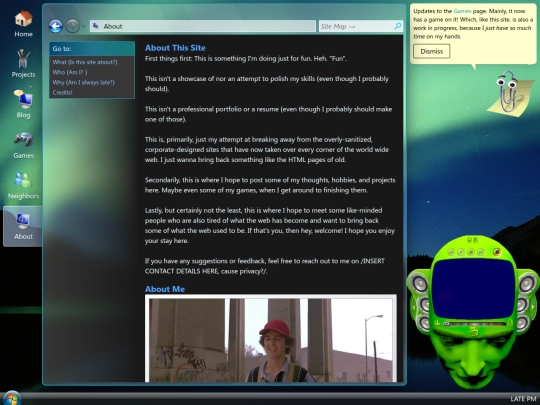540x405 pixels.
Task: Click the media player's blue video screen
Action: click(474, 289)
